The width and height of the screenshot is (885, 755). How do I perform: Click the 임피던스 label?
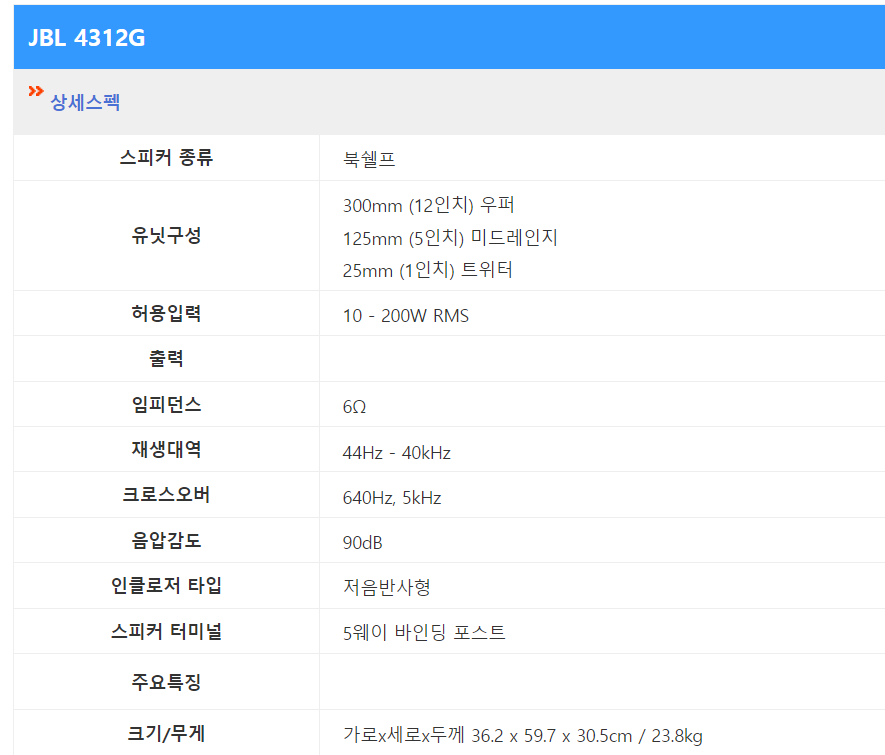(167, 404)
